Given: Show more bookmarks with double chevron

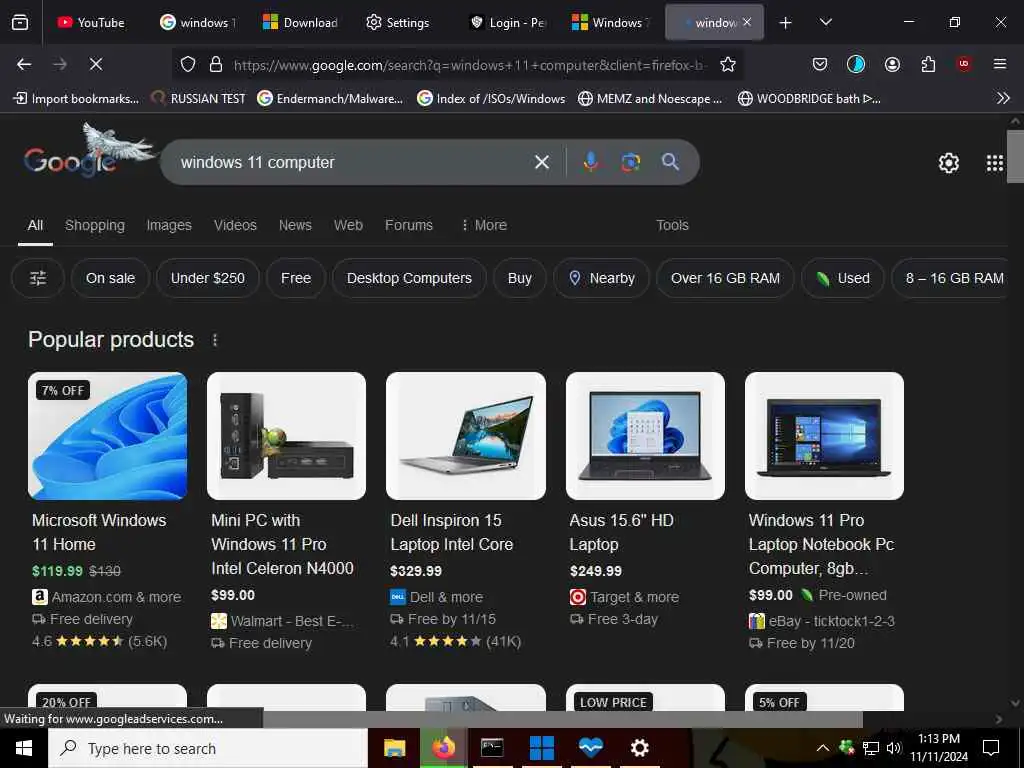Looking at the screenshot, I should 1003,99.
